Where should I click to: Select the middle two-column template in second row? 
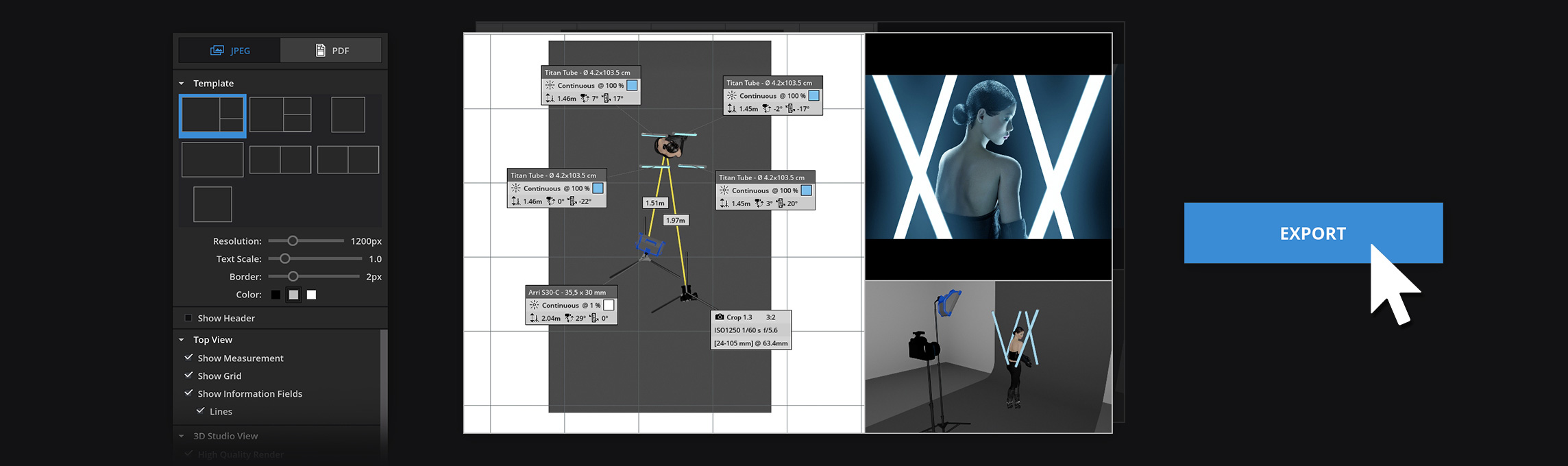click(x=280, y=160)
